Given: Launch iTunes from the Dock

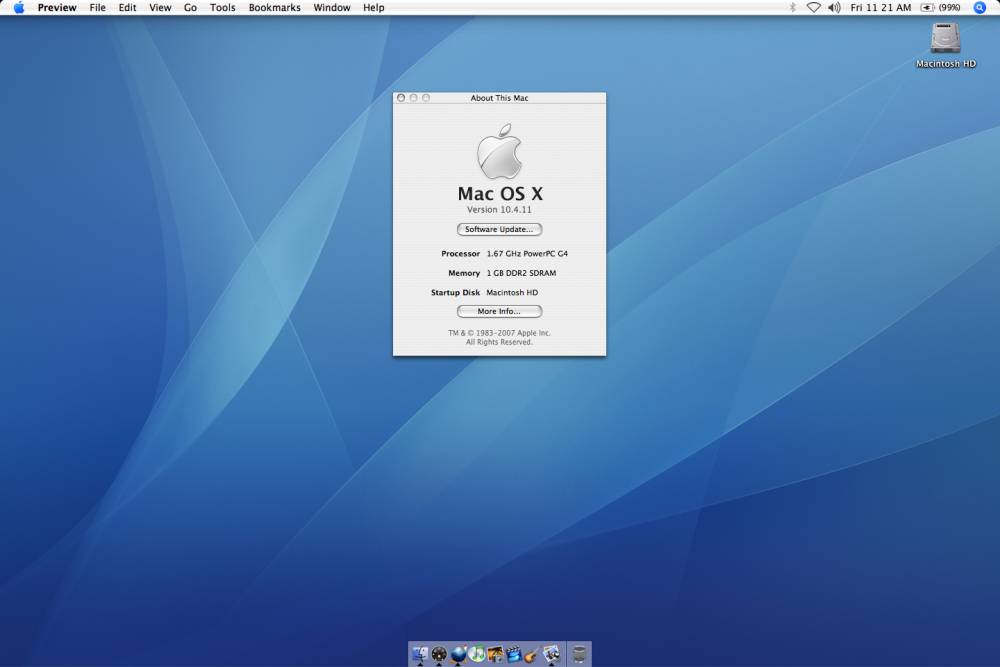Looking at the screenshot, I should point(476,654).
